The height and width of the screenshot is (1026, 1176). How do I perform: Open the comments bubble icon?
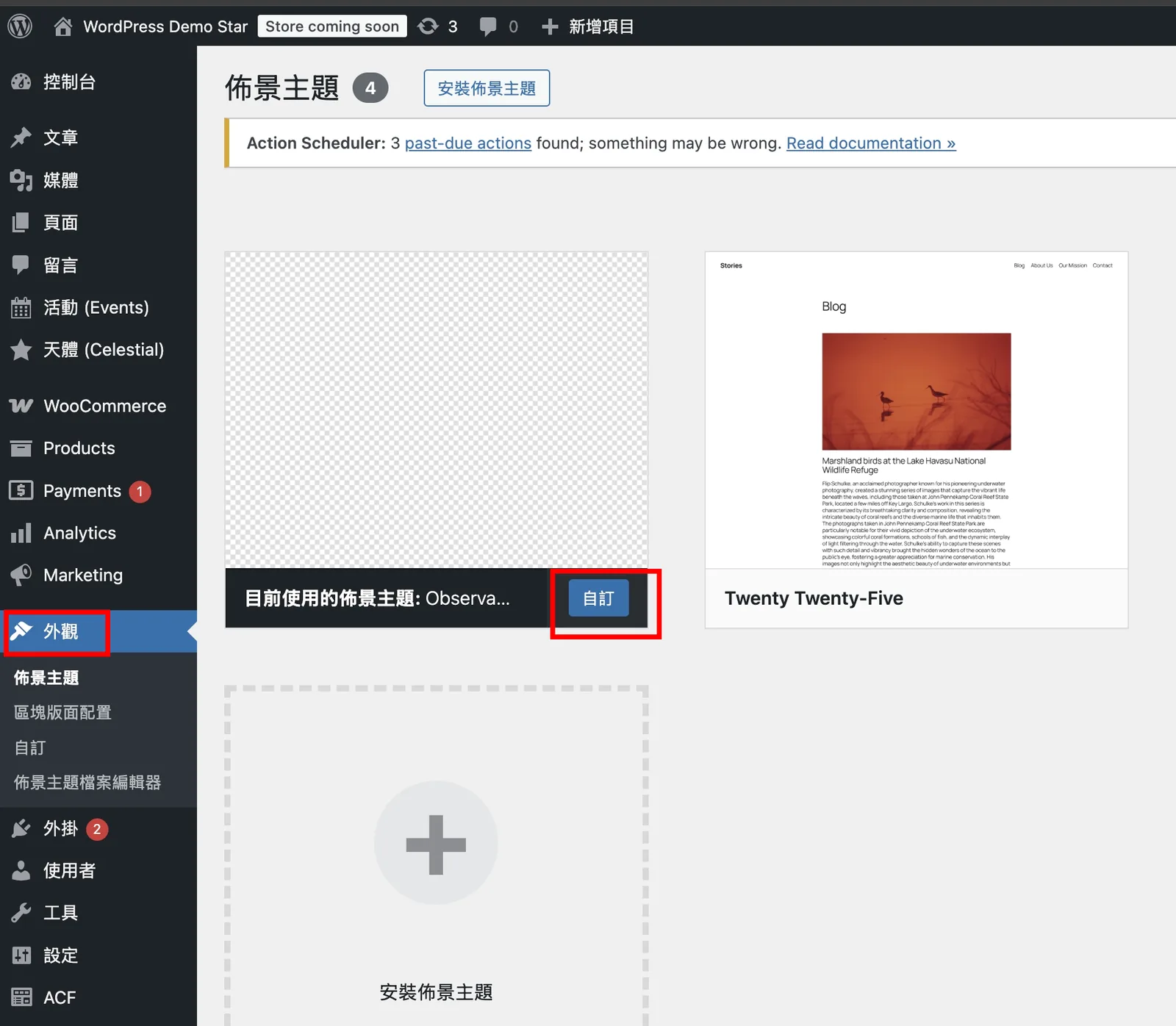tap(487, 27)
